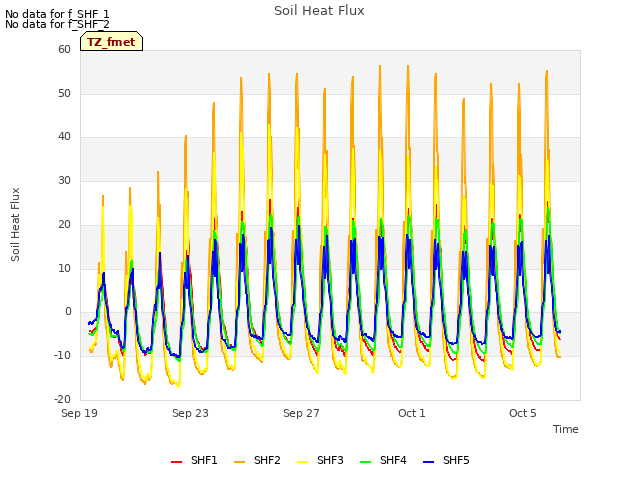Click the SHF3 legend label

click(x=330, y=460)
